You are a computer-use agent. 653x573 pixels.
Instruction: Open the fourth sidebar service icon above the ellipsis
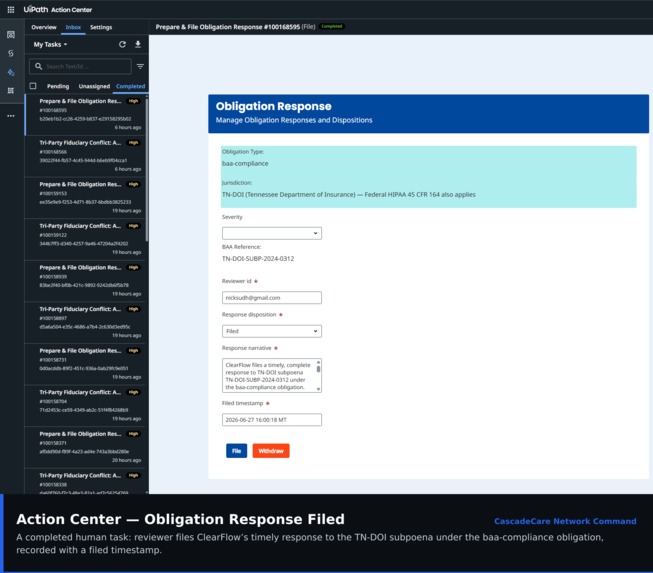[11, 90]
